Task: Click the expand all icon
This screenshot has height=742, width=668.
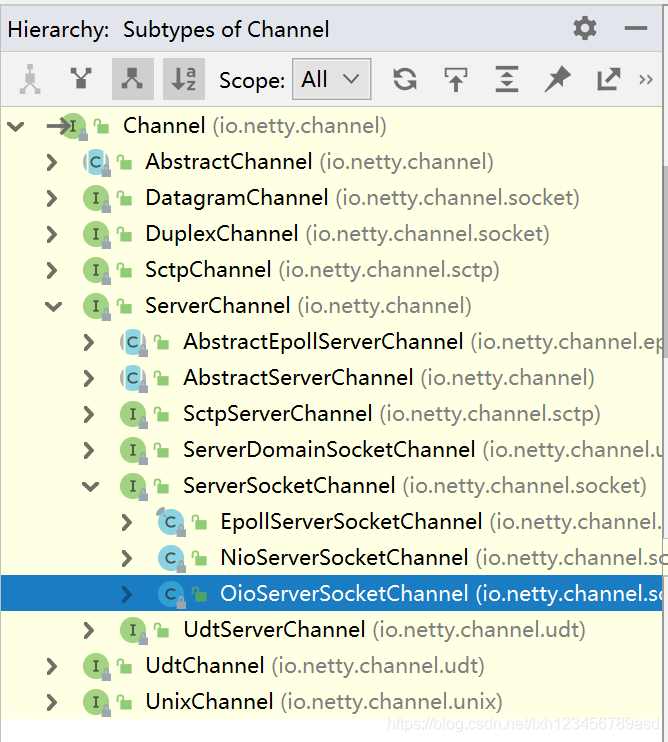Action: click(x=507, y=79)
